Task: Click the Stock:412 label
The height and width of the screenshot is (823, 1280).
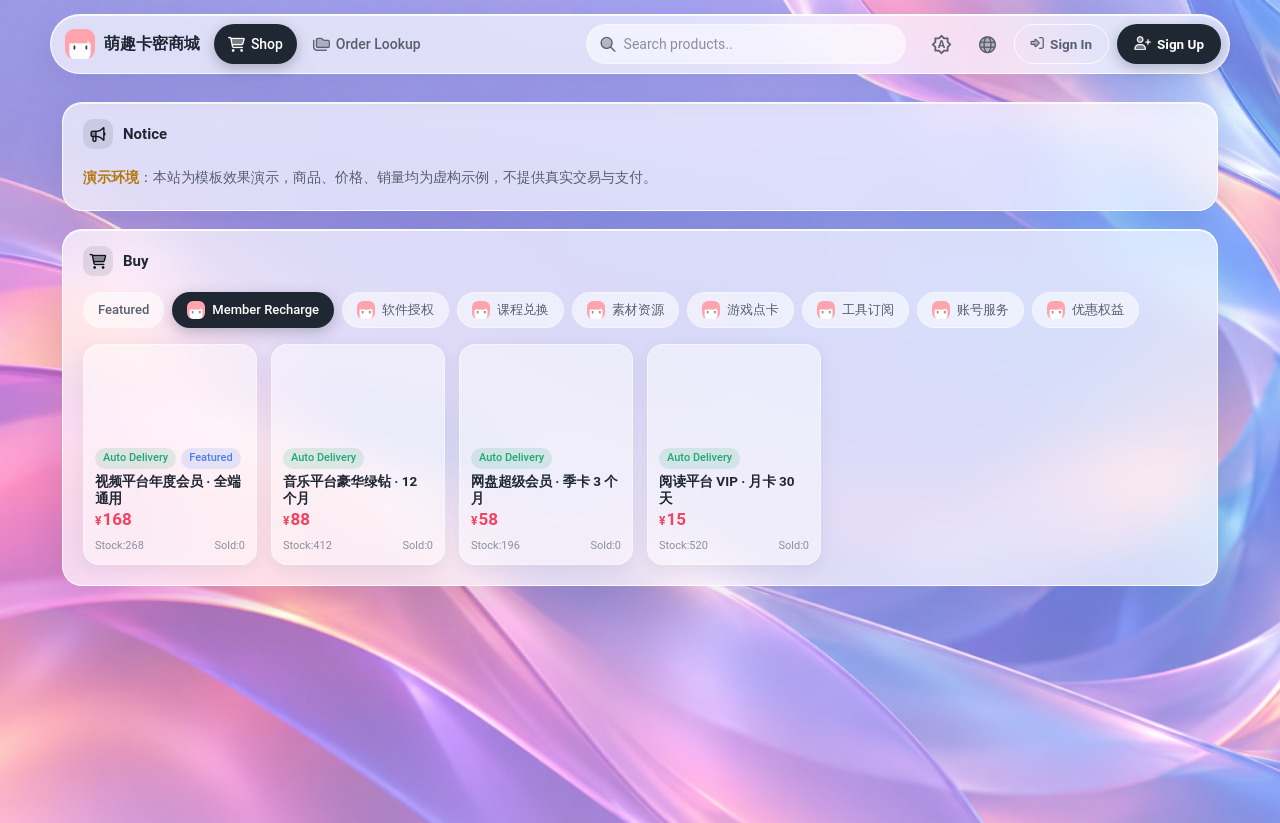Action: (x=307, y=546)
